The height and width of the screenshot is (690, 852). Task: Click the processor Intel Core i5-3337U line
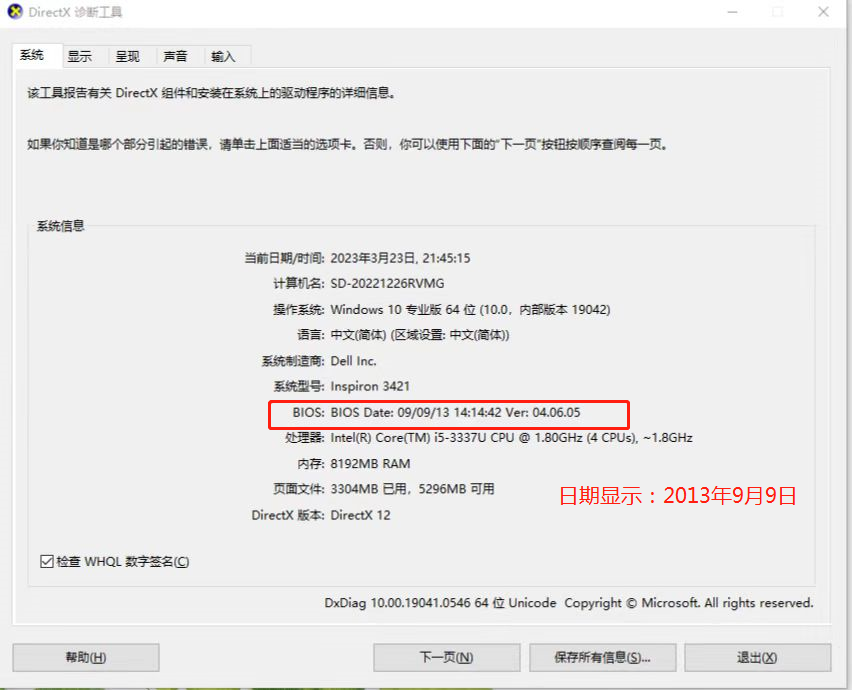(511, 438)
